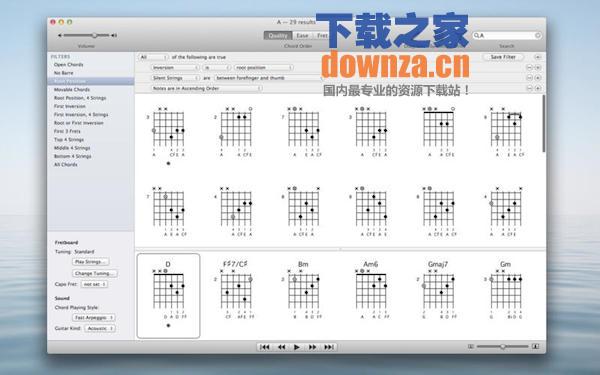The image size is (600, 375).
Task: Open 'Notes are in Ascending Order' dropdown
Action: pyautogui.click(x=207, y=88)
